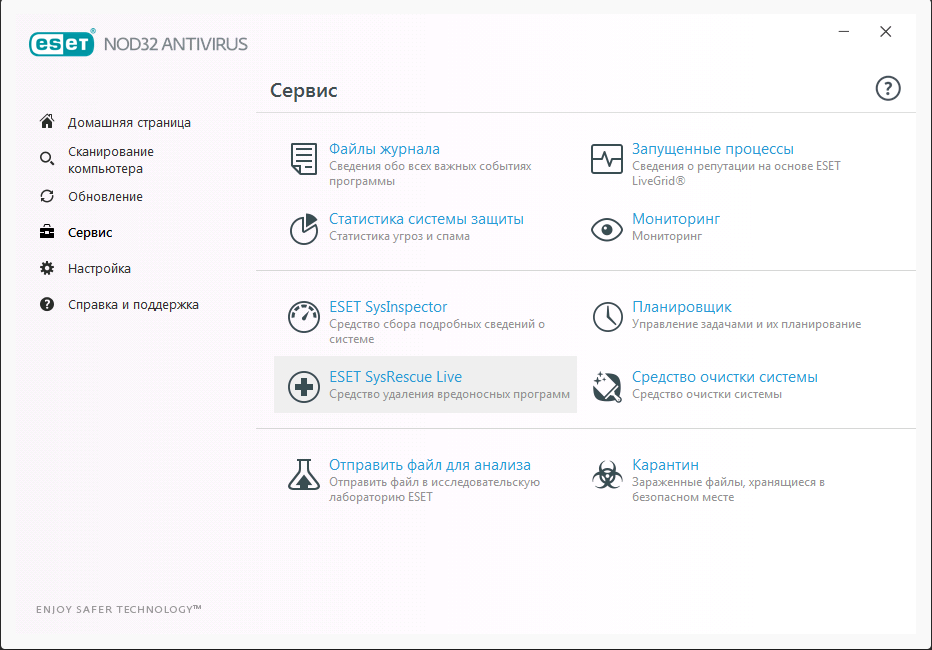
Task: View Статистика системы защиты
Action: [426, 219]
